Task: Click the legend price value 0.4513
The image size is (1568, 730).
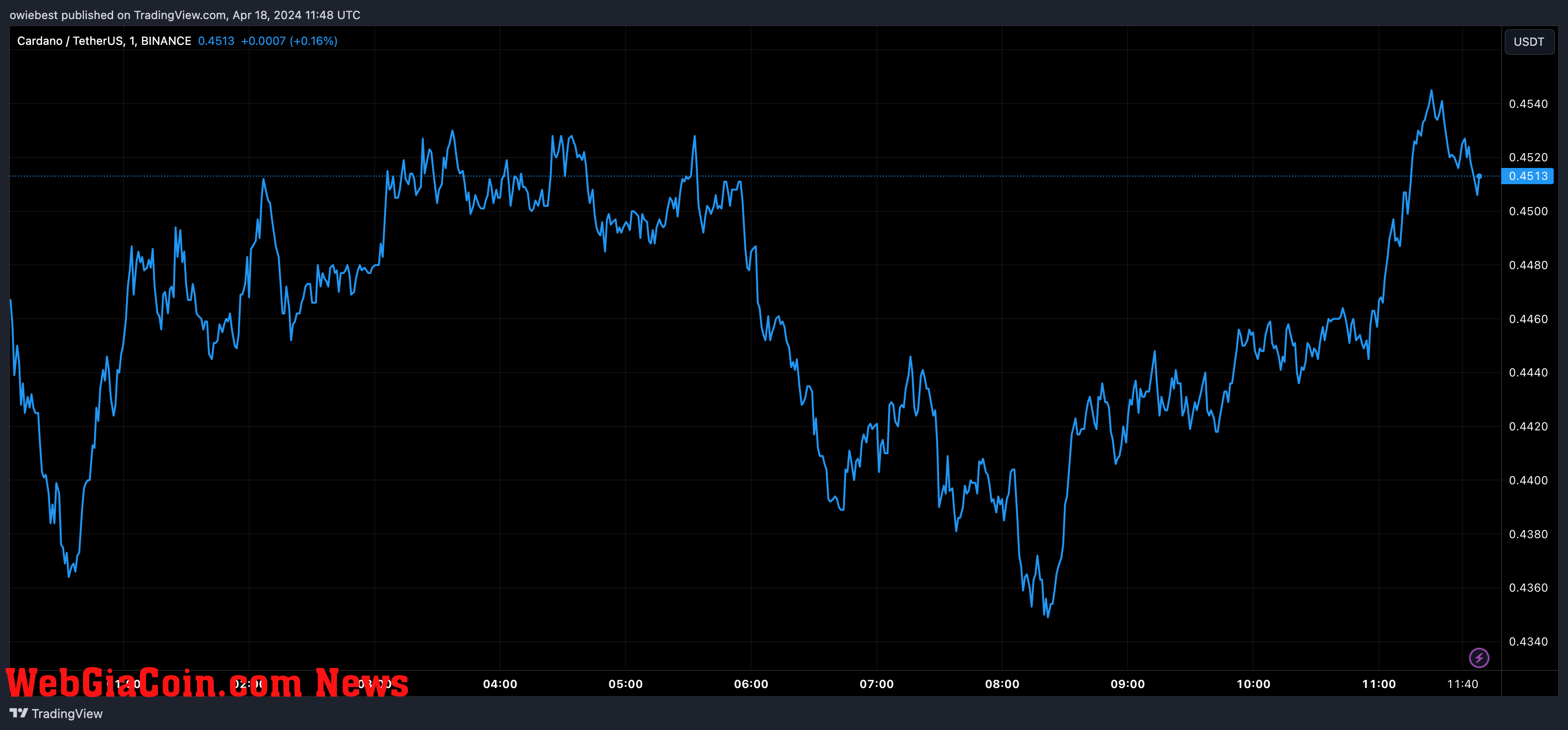Action: pos(216,41)
